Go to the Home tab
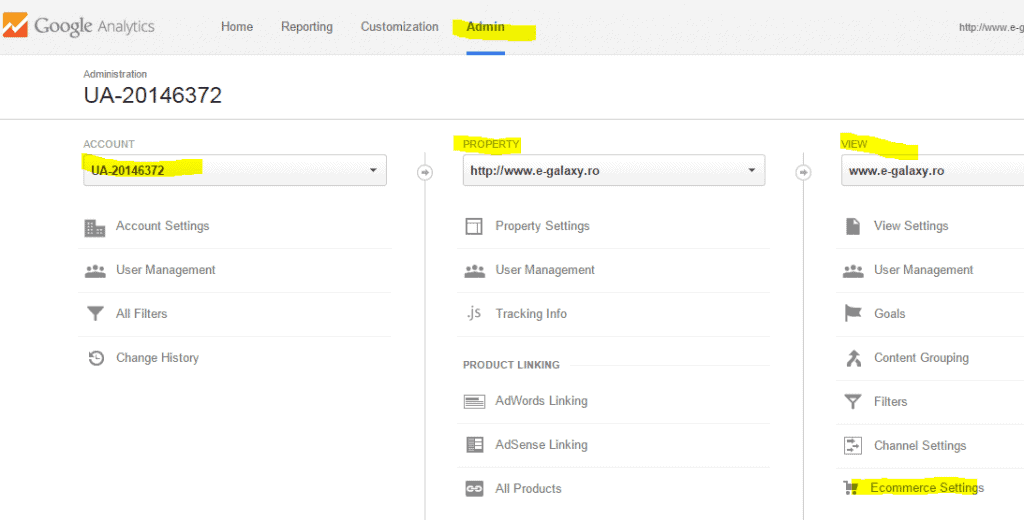The width and height of the screenshot is (1024, 520). point(237,27)
